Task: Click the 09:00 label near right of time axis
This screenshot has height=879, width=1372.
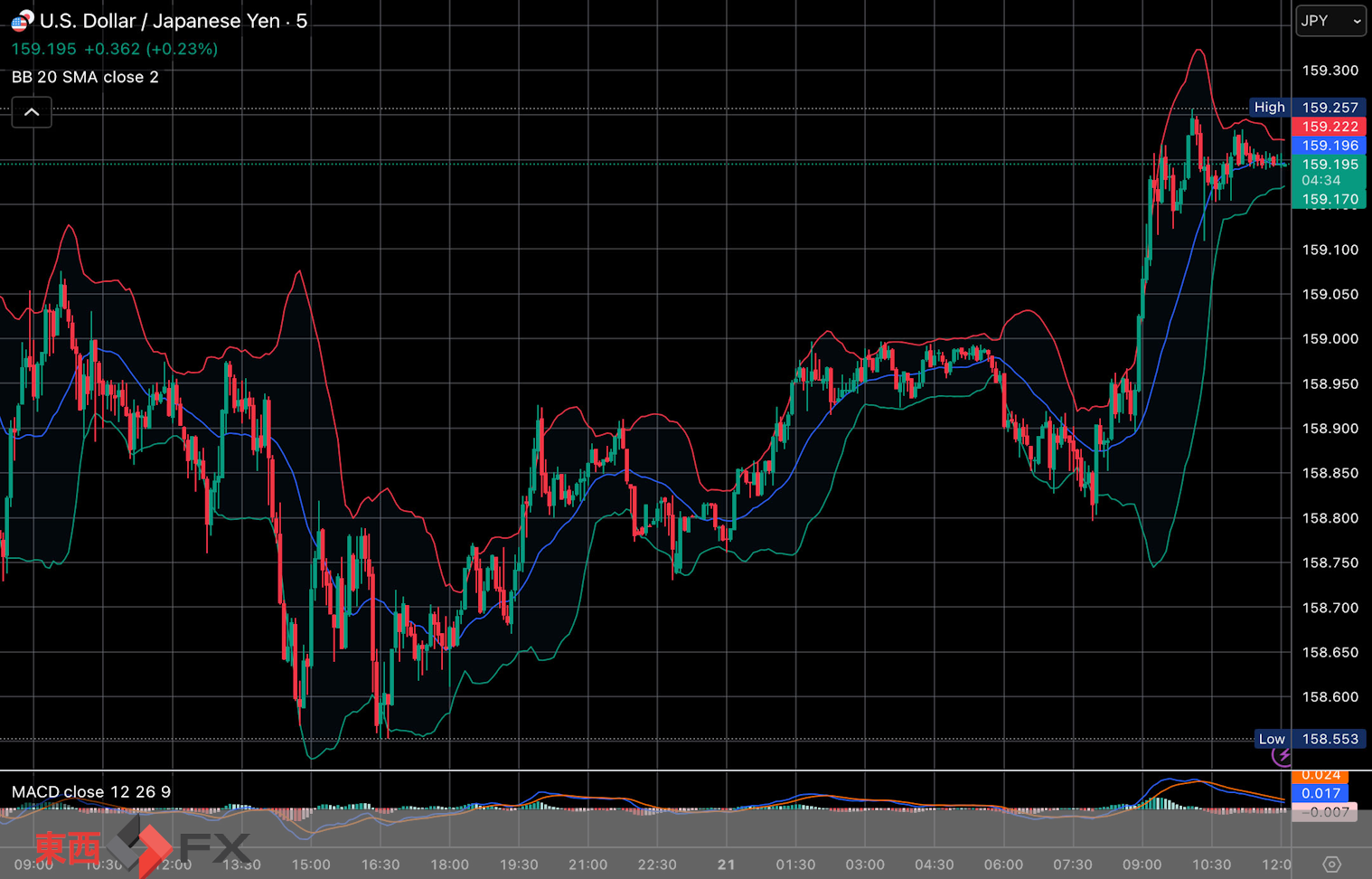Action: 1142,865
